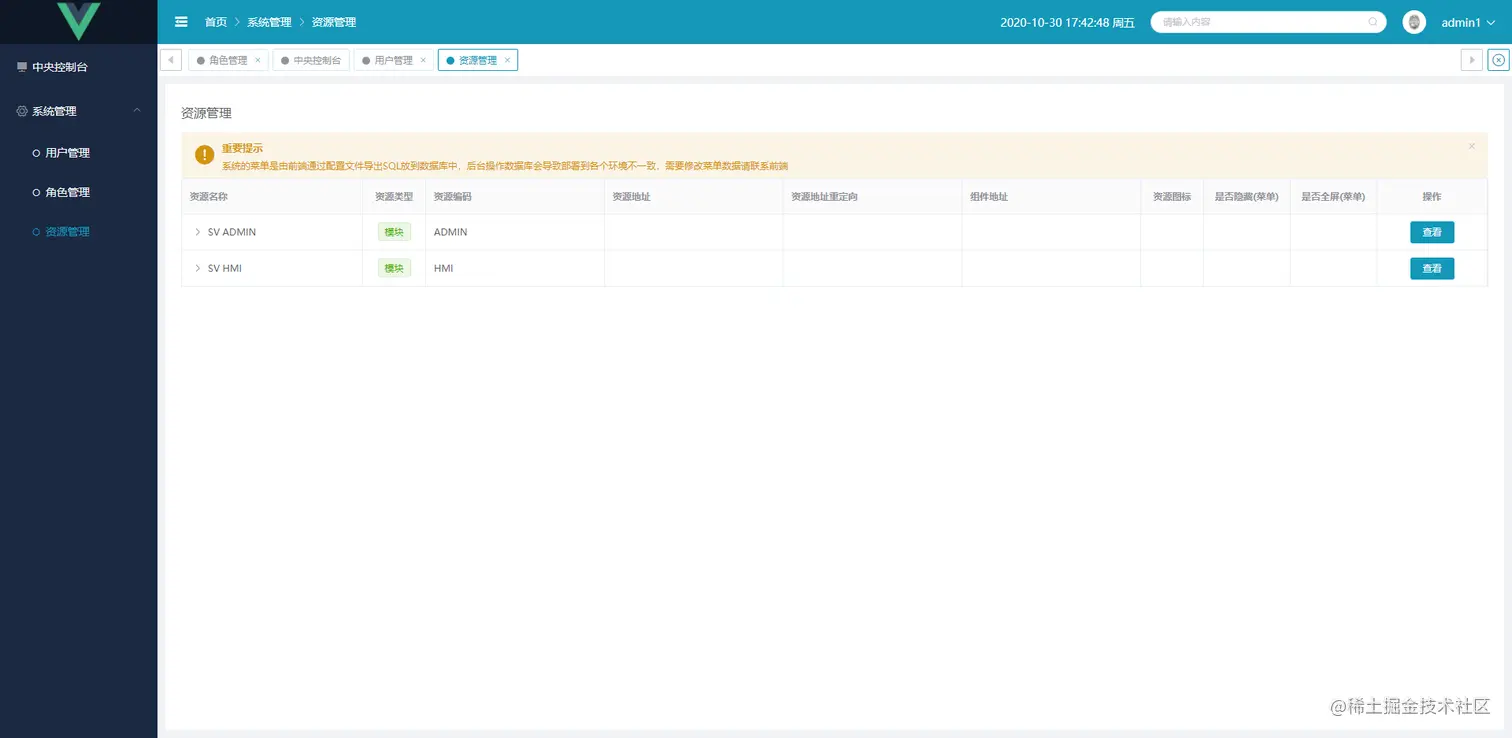
Task: Focus the 请输入内容 search field
Action: pos(1268,22)
